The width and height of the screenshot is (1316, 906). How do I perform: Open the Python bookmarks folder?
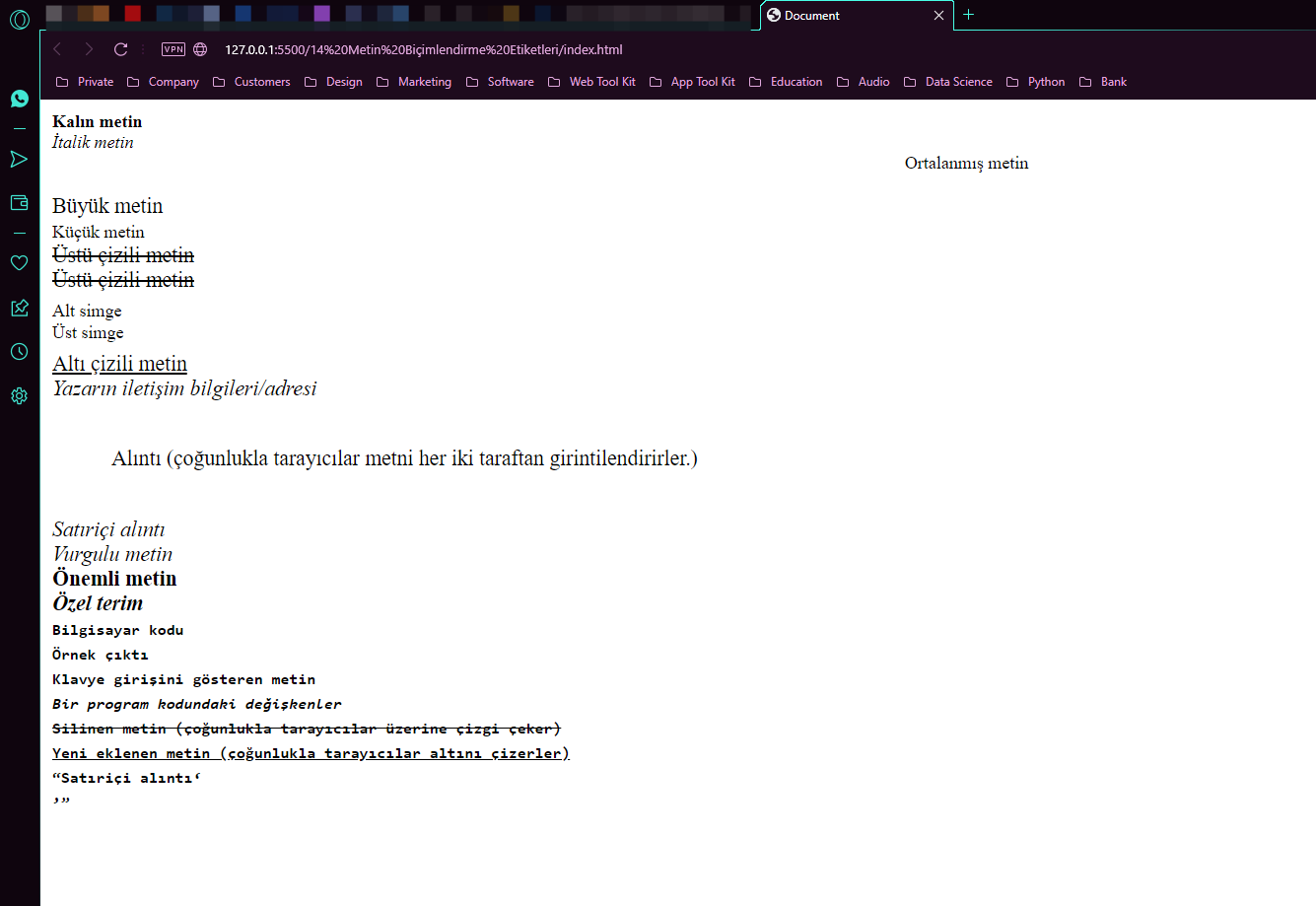(x=1046, y=82)
